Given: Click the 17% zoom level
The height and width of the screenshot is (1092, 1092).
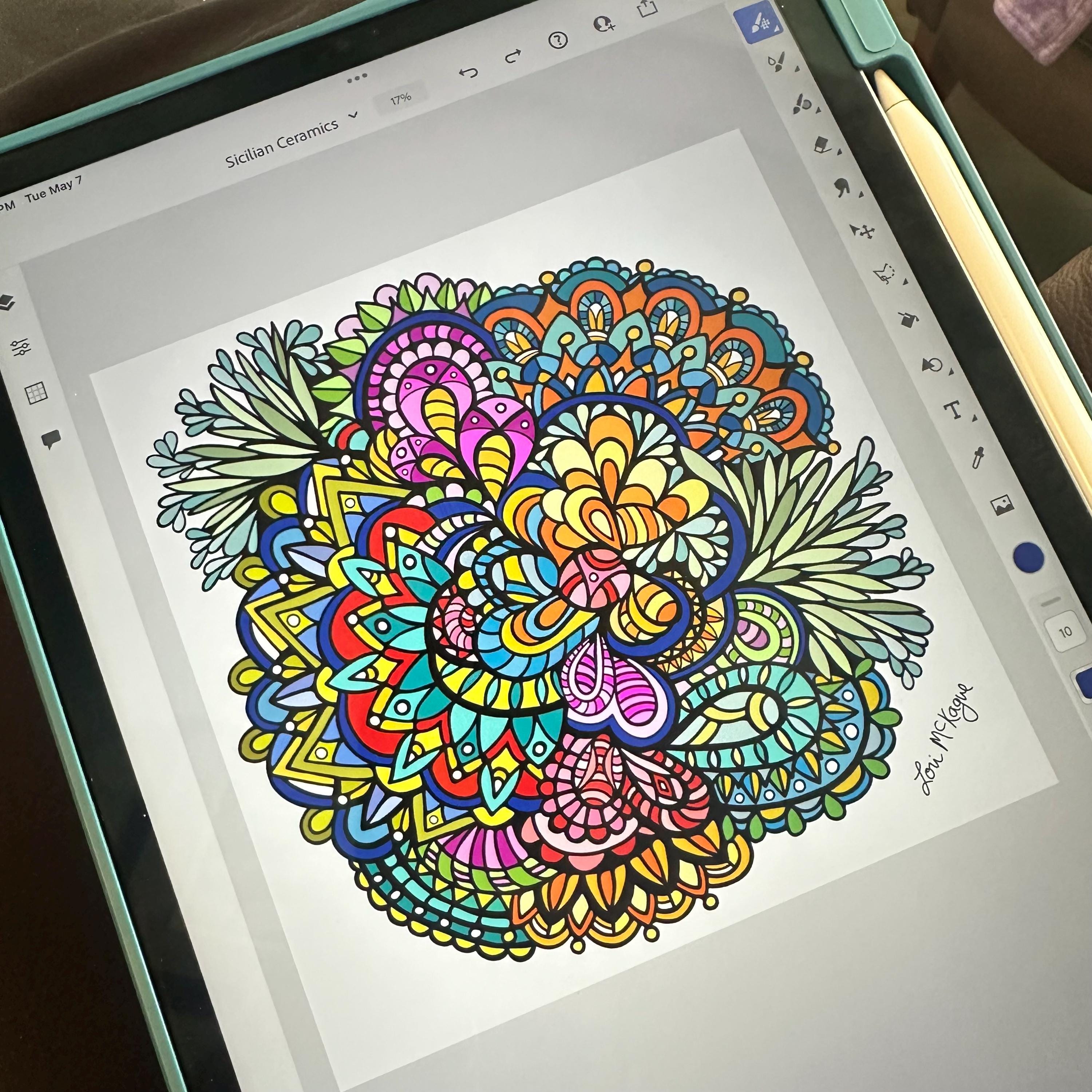Looking at the screenshot, I should coord(400,99).
